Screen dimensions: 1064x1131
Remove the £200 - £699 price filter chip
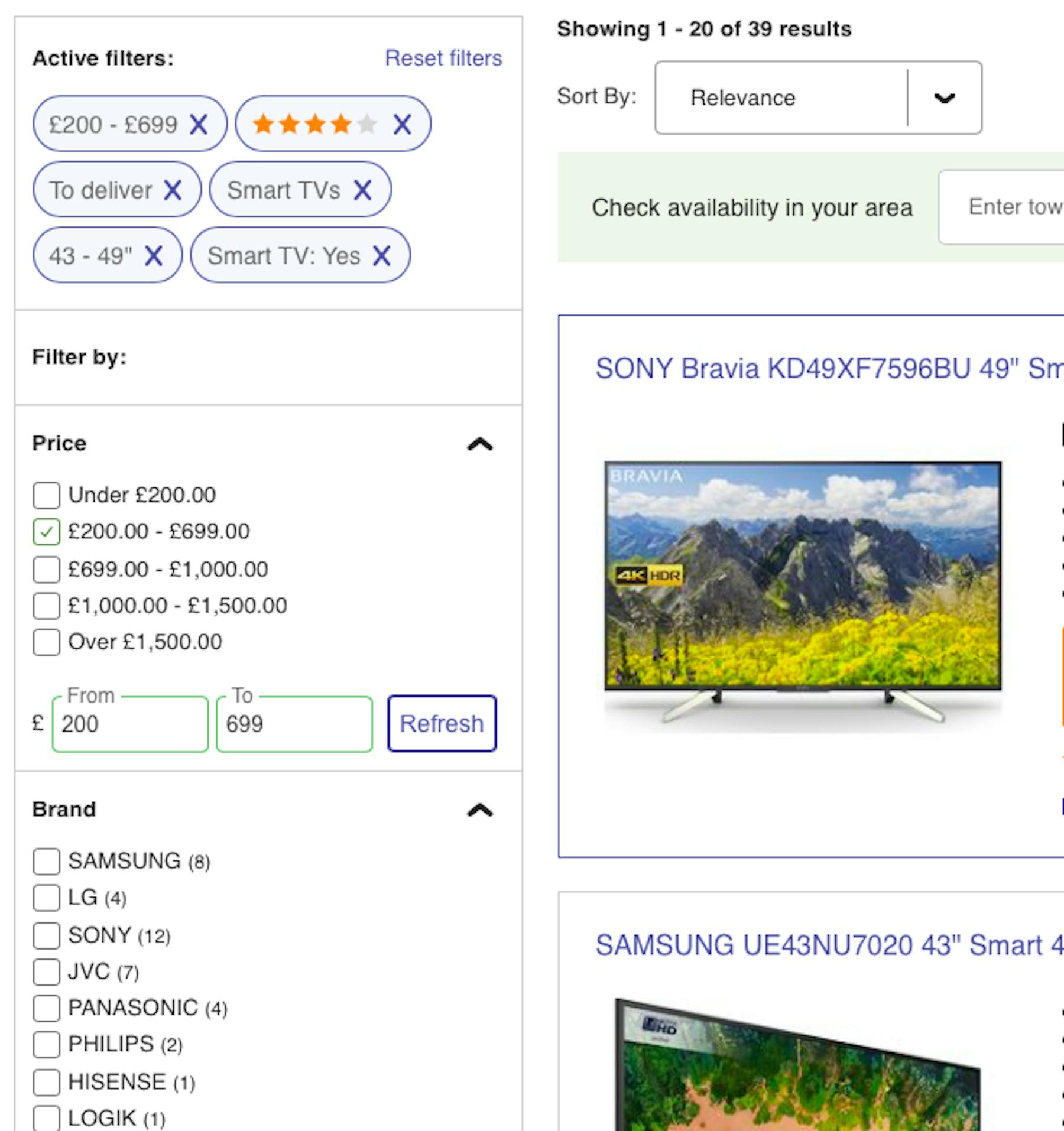coord(199,125)
